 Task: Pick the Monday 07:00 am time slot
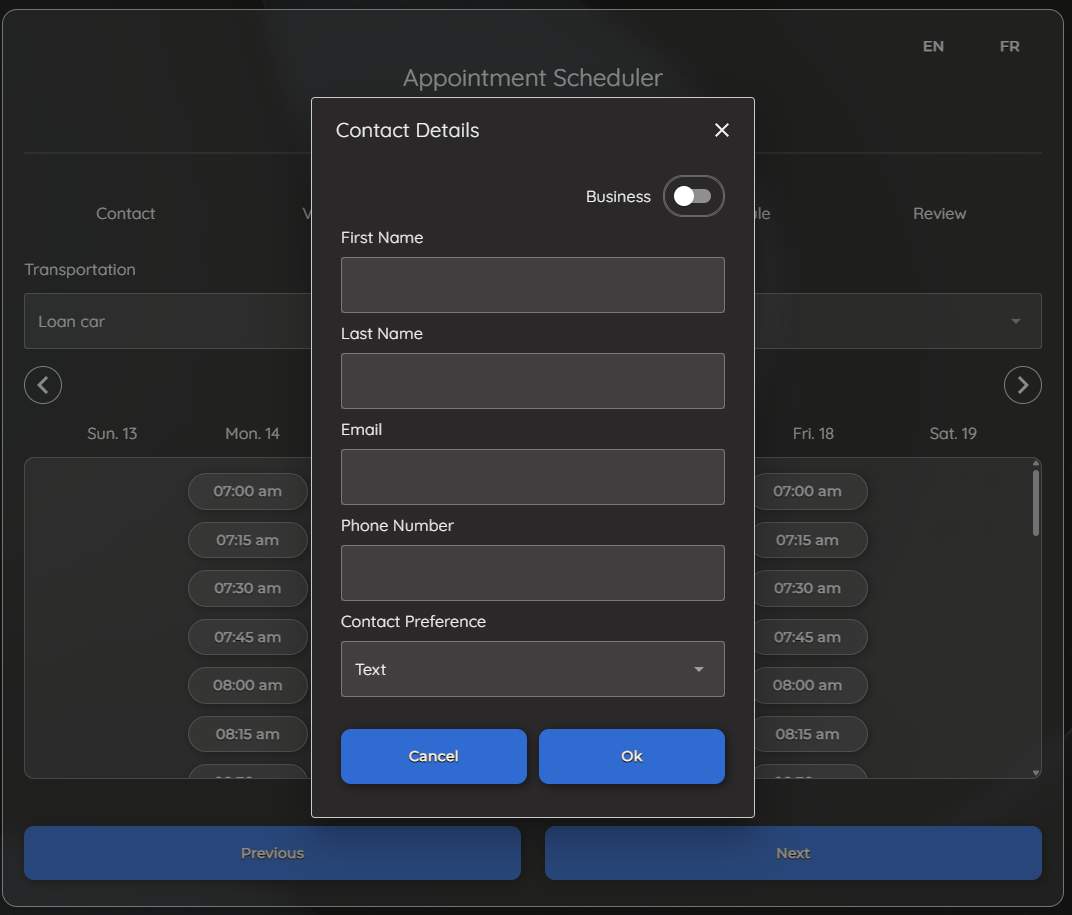coord(248,491)
